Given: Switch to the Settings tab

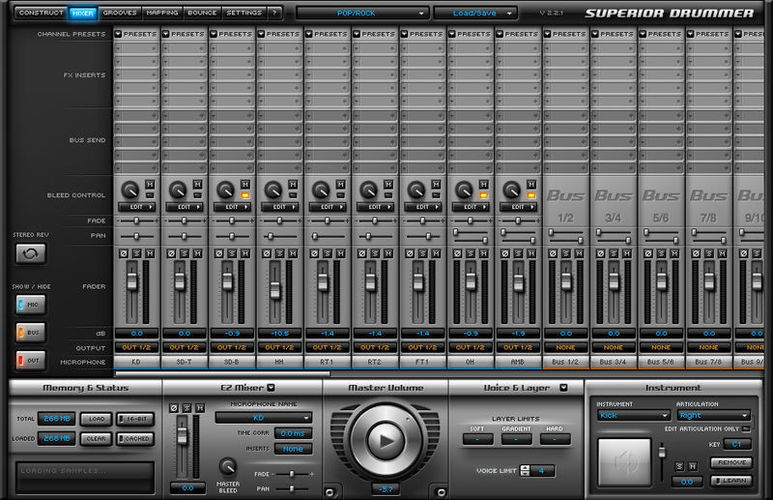Looking at the screenshot, I should pyautogui.click(x=244, y=13).
